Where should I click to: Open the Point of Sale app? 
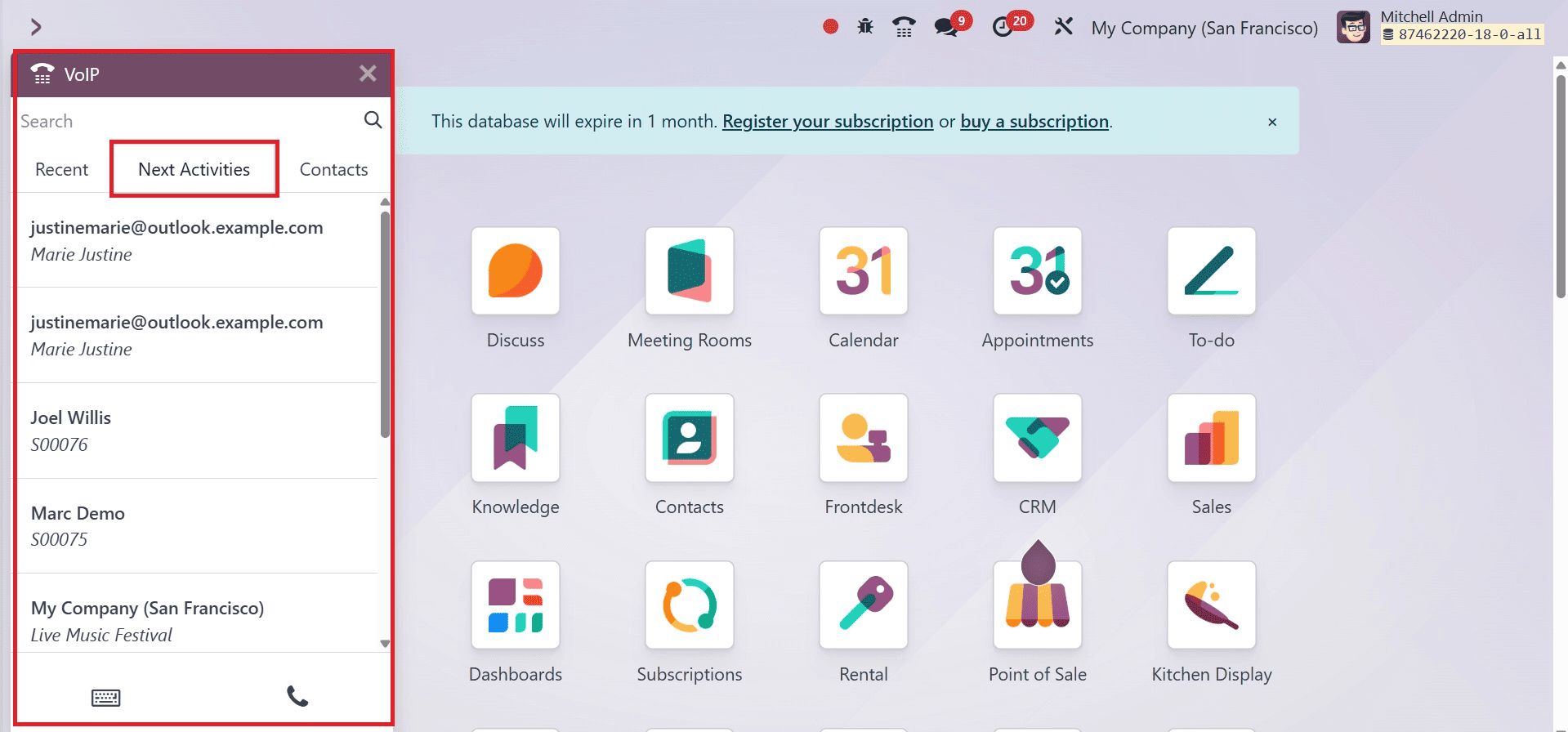click(1037, 605)
